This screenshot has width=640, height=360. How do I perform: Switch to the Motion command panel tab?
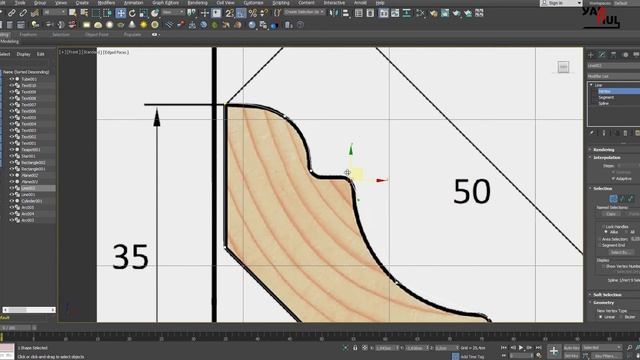point(625,54)
